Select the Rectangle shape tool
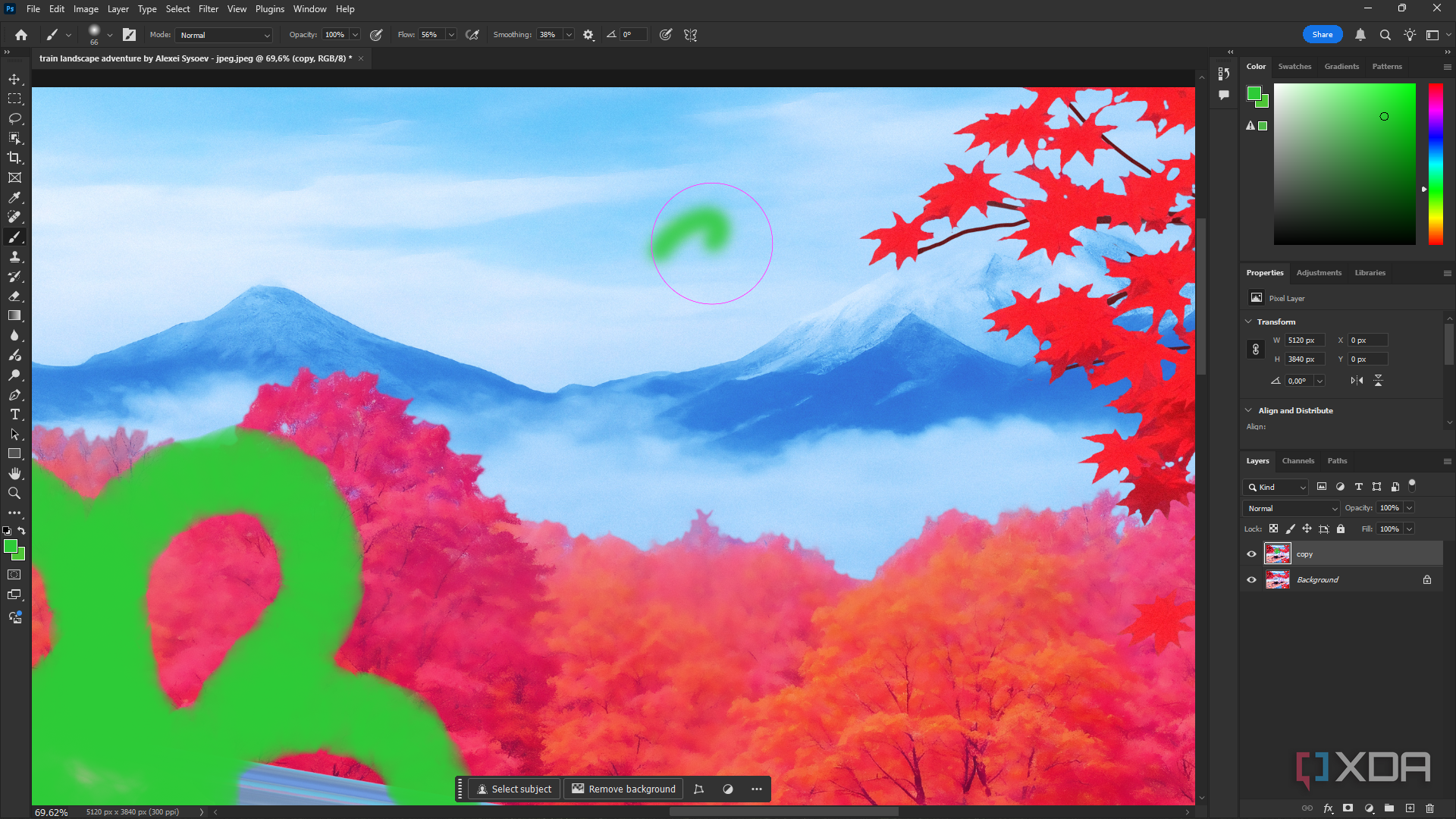 [14, 453]
